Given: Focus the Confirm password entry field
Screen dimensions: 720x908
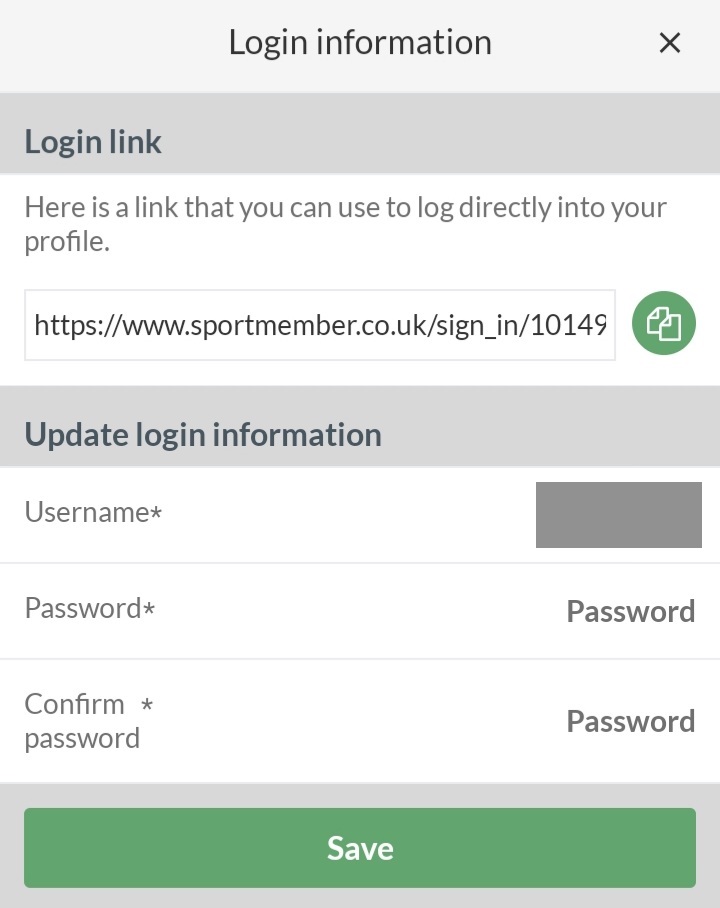Looking at the screenshot, I should pyautogui.click(x=631, y=721).
